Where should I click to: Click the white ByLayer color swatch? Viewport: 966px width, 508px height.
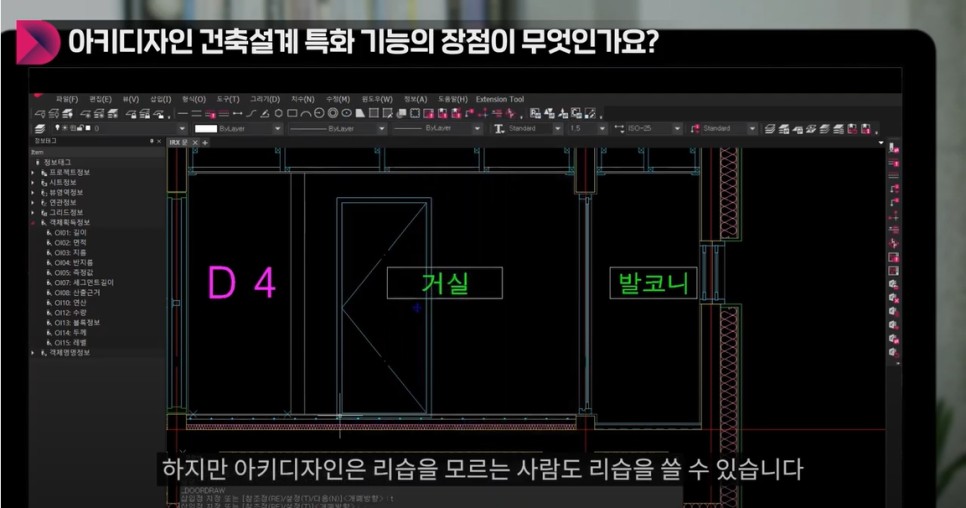coord(206,129)
